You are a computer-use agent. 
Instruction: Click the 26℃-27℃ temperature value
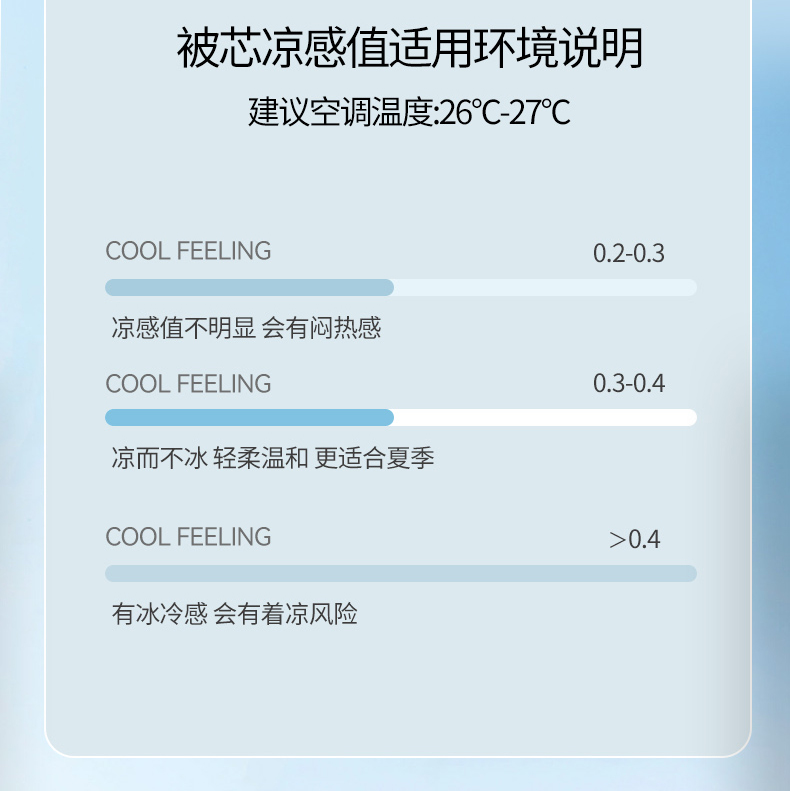pos(506,112)
